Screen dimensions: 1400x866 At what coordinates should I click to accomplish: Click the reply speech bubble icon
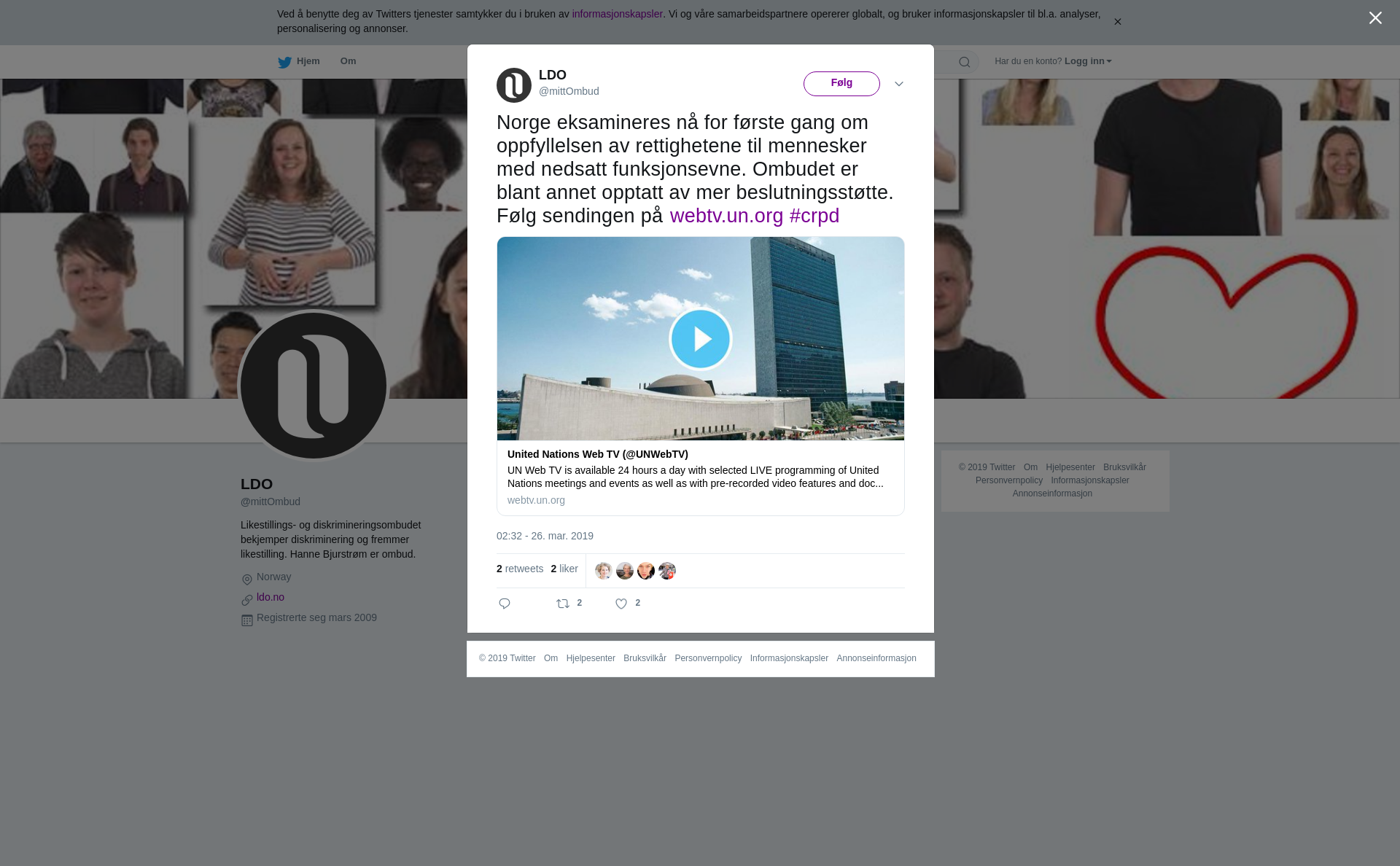tap(505, 604)
